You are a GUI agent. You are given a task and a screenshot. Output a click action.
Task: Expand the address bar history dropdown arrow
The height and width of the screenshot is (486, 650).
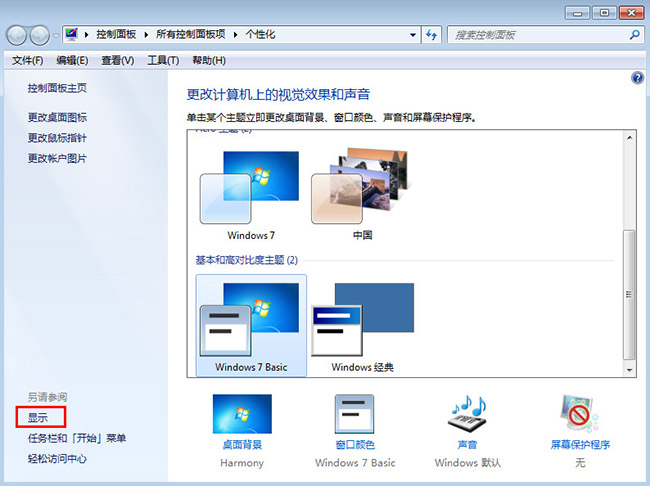point(413,35)
